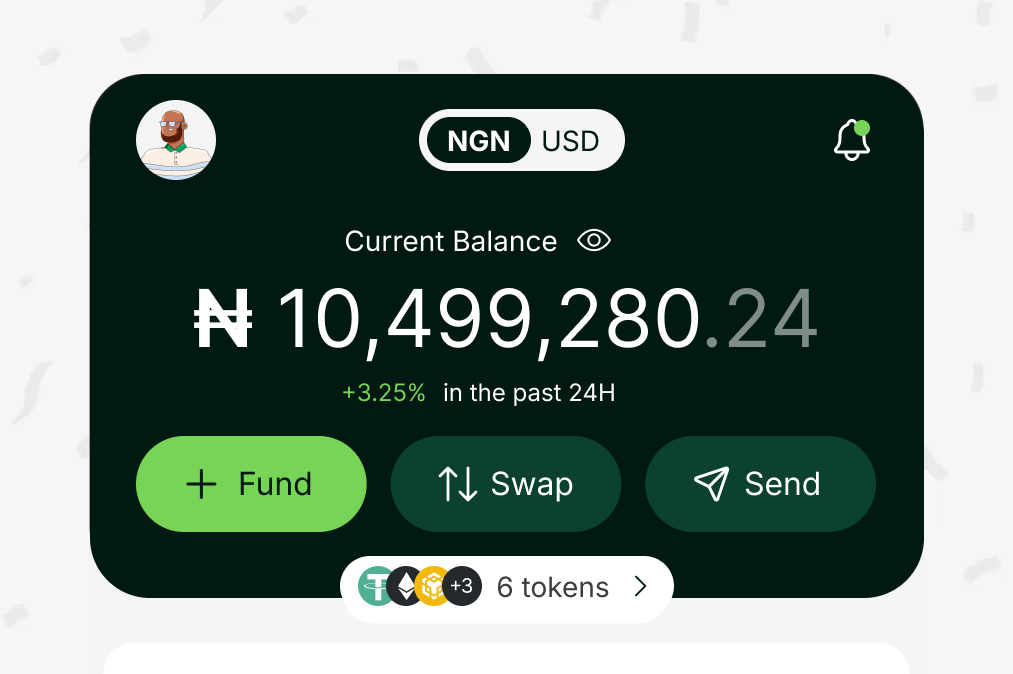The width and height of the screenshot is (1013, 674).
Task: Click the Current Balance label
Action: click(451, 241)
